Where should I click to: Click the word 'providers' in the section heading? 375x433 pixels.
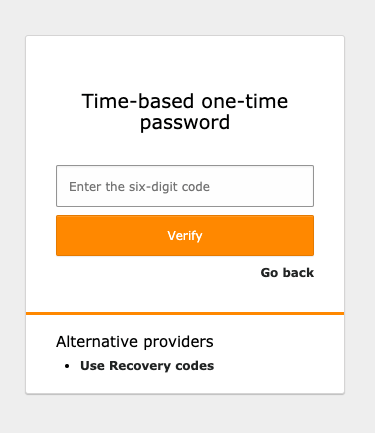point(178,342)
